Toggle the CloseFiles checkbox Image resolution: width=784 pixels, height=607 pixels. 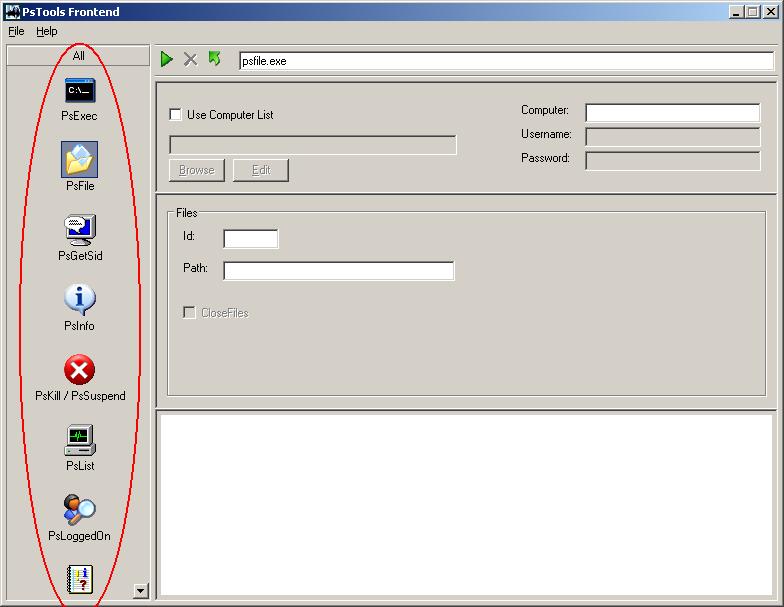pos(189,312)
